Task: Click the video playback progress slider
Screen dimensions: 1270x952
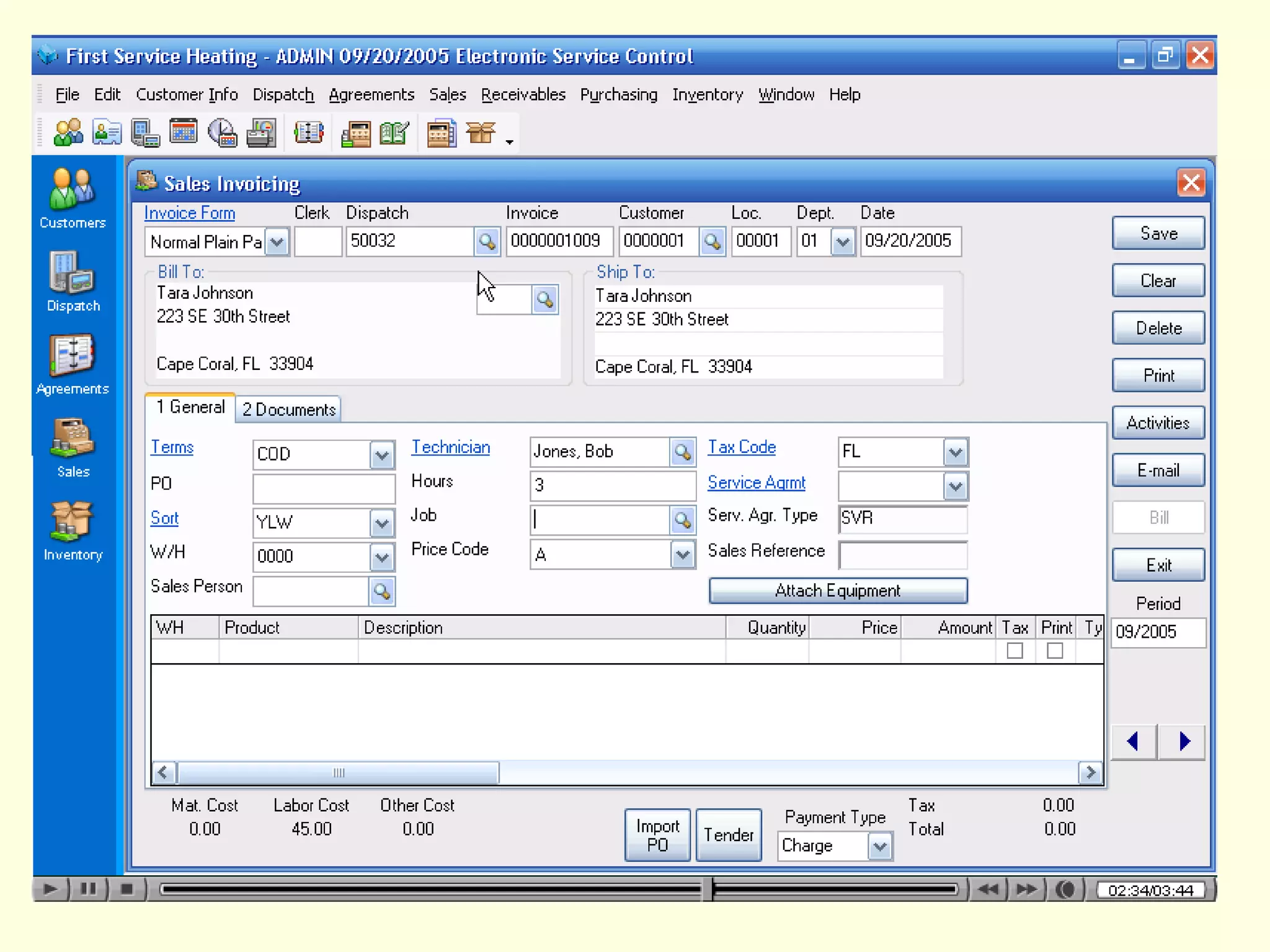Action: click(558, 890)
